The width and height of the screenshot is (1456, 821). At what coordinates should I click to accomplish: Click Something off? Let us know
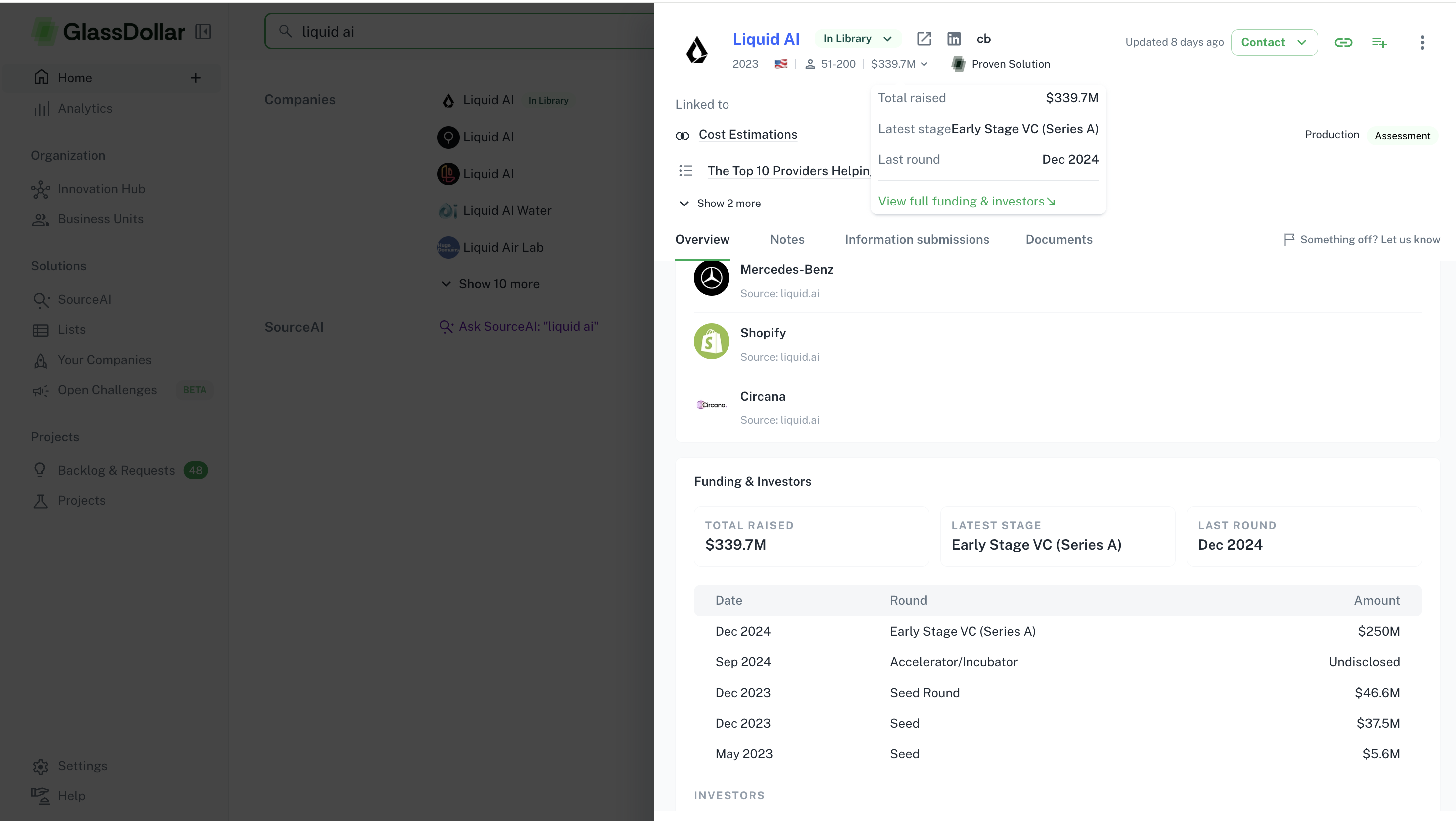[x=1361, y=239]
